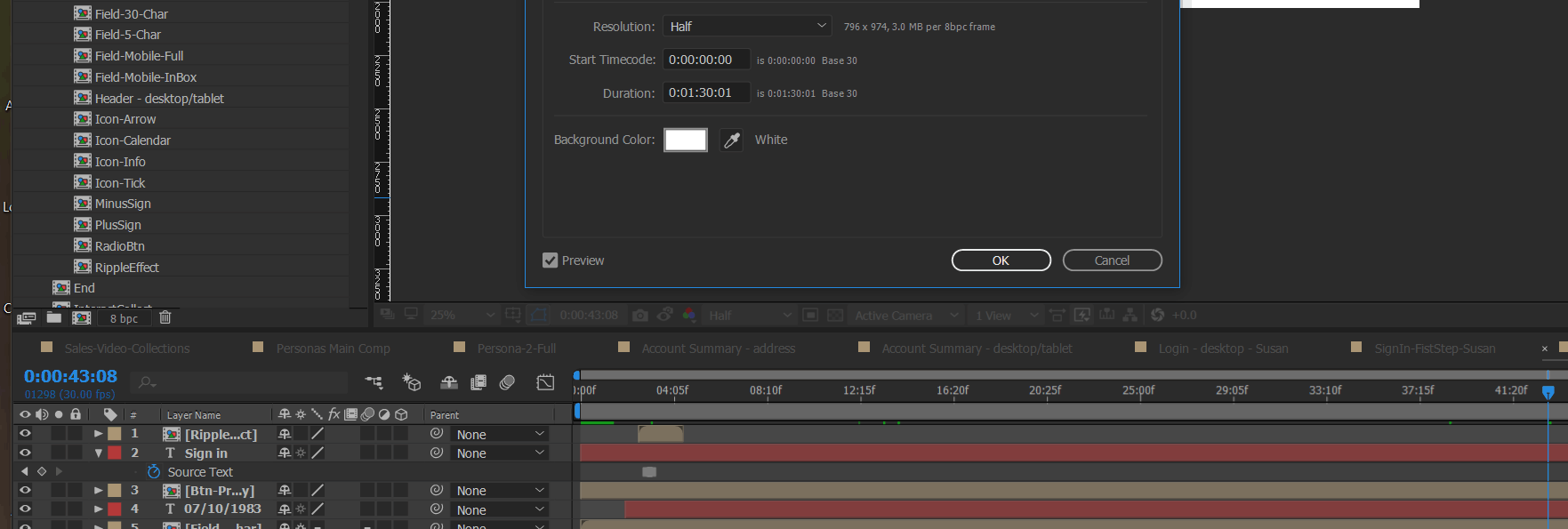Click OK in the Composition Settings dialog
This screenshot has width=1568, height=529.
click(x=1001, y=260)
